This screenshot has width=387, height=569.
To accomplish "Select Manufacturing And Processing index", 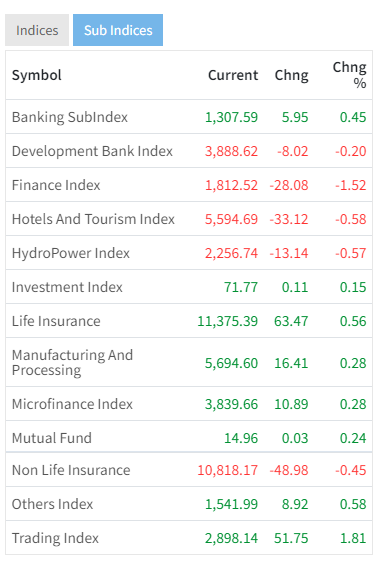I will pos(189,363).
